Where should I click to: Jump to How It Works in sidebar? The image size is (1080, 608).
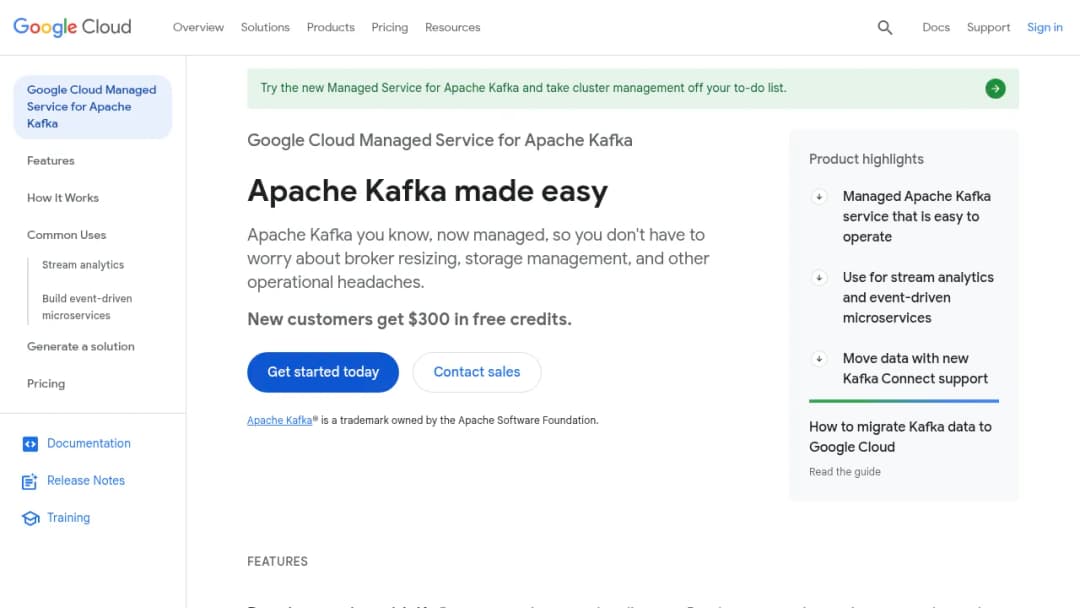tap(63, 198)
